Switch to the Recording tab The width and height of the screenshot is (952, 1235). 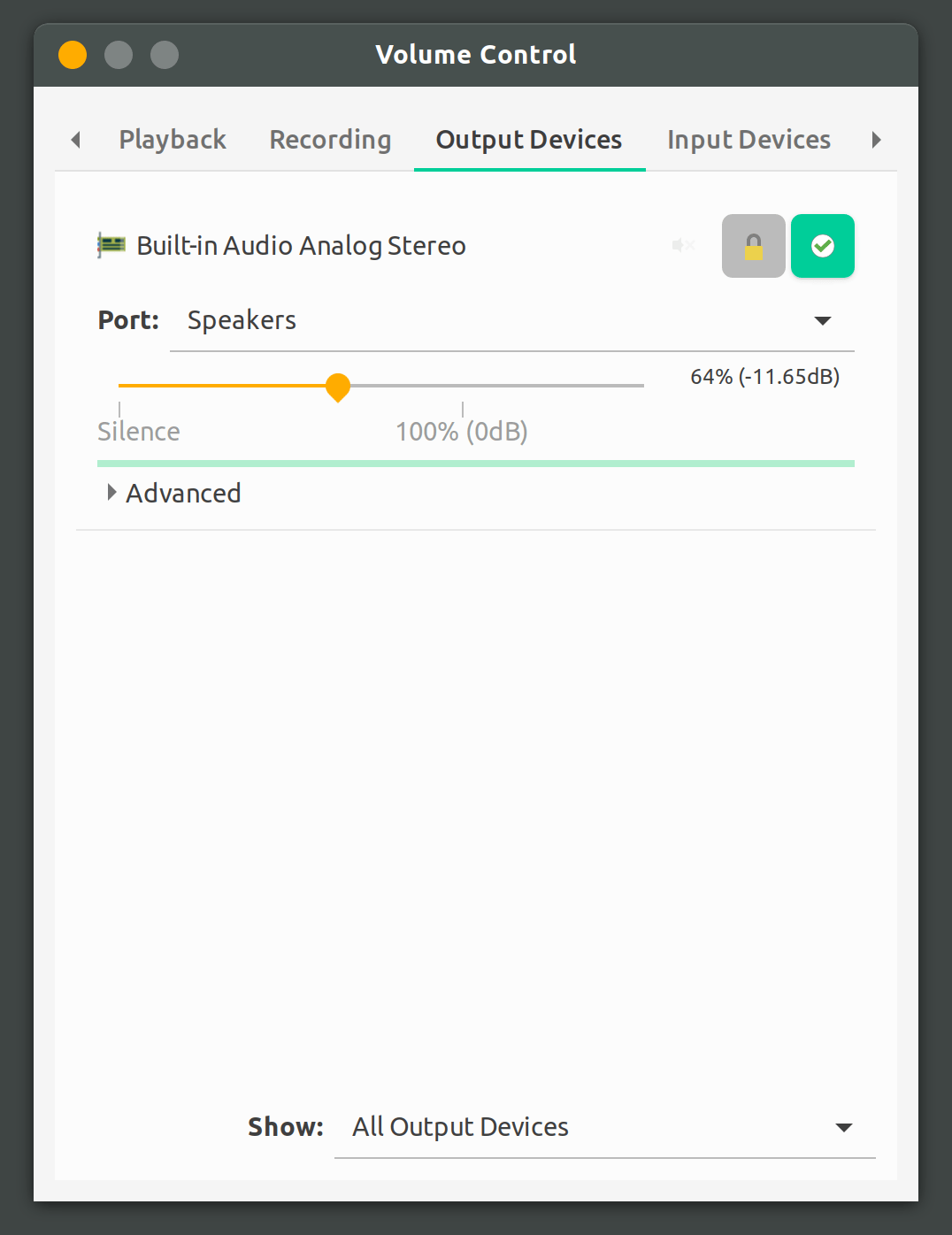[330, 140]
